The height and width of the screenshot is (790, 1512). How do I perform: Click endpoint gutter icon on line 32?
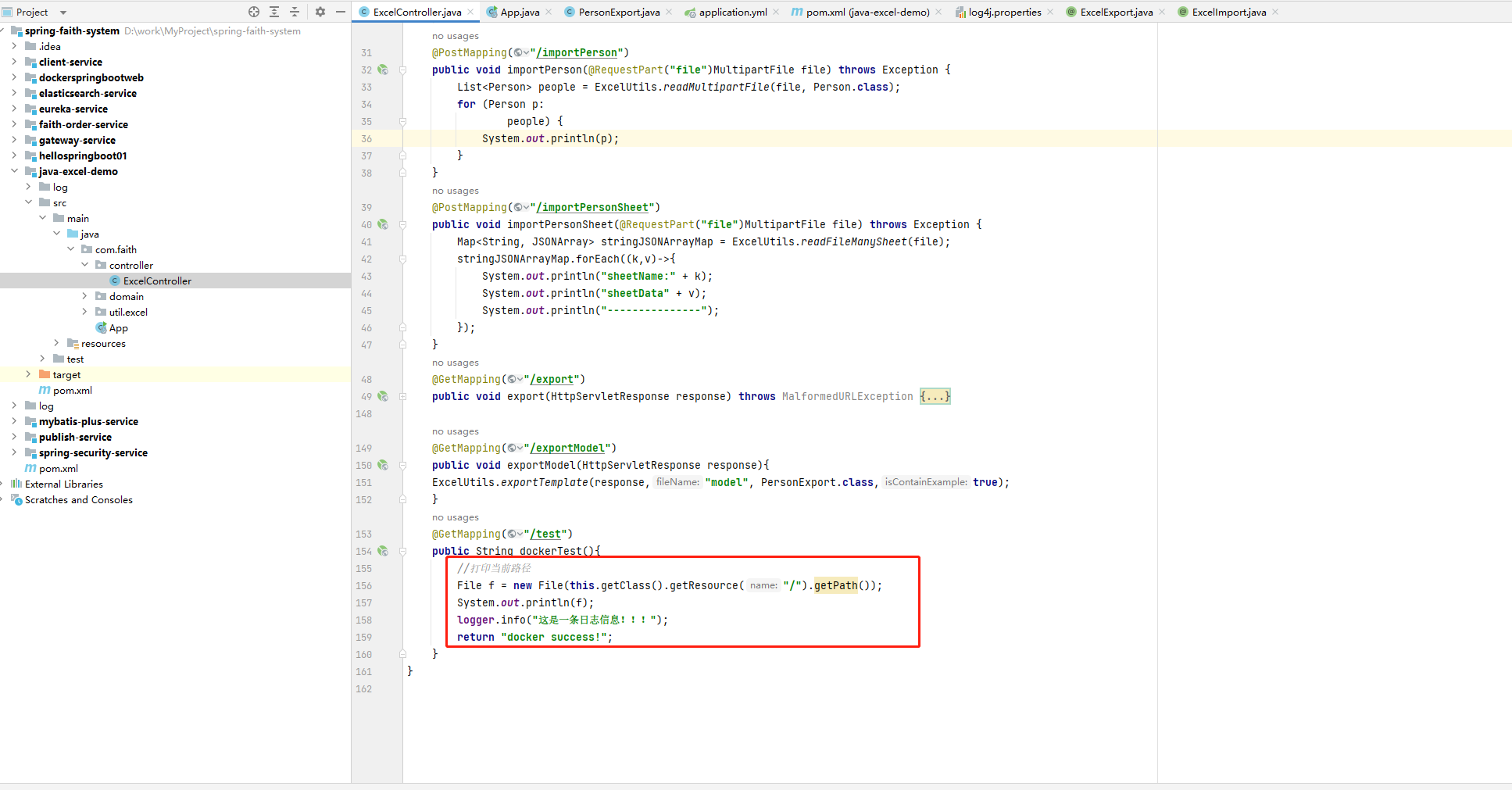pyautogui.click(x=383, y=70)
